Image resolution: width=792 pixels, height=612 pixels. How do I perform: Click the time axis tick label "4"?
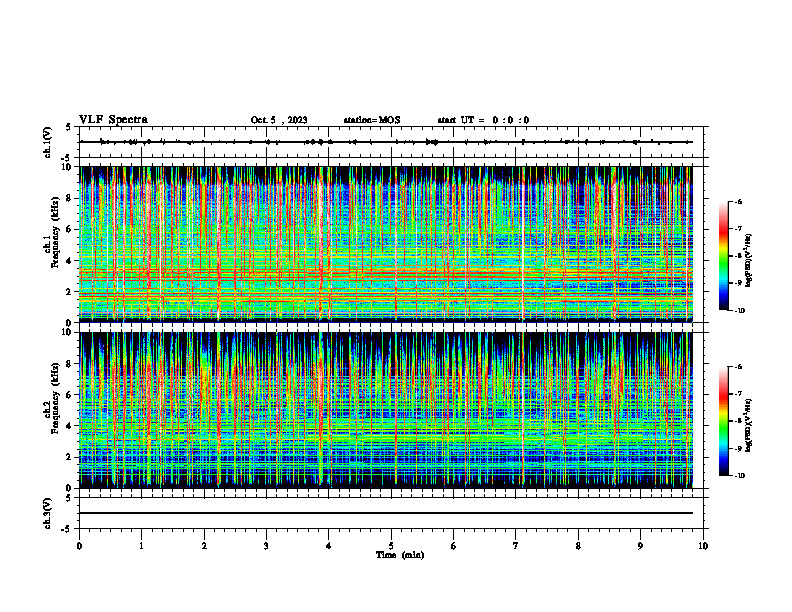click(329, 546)
